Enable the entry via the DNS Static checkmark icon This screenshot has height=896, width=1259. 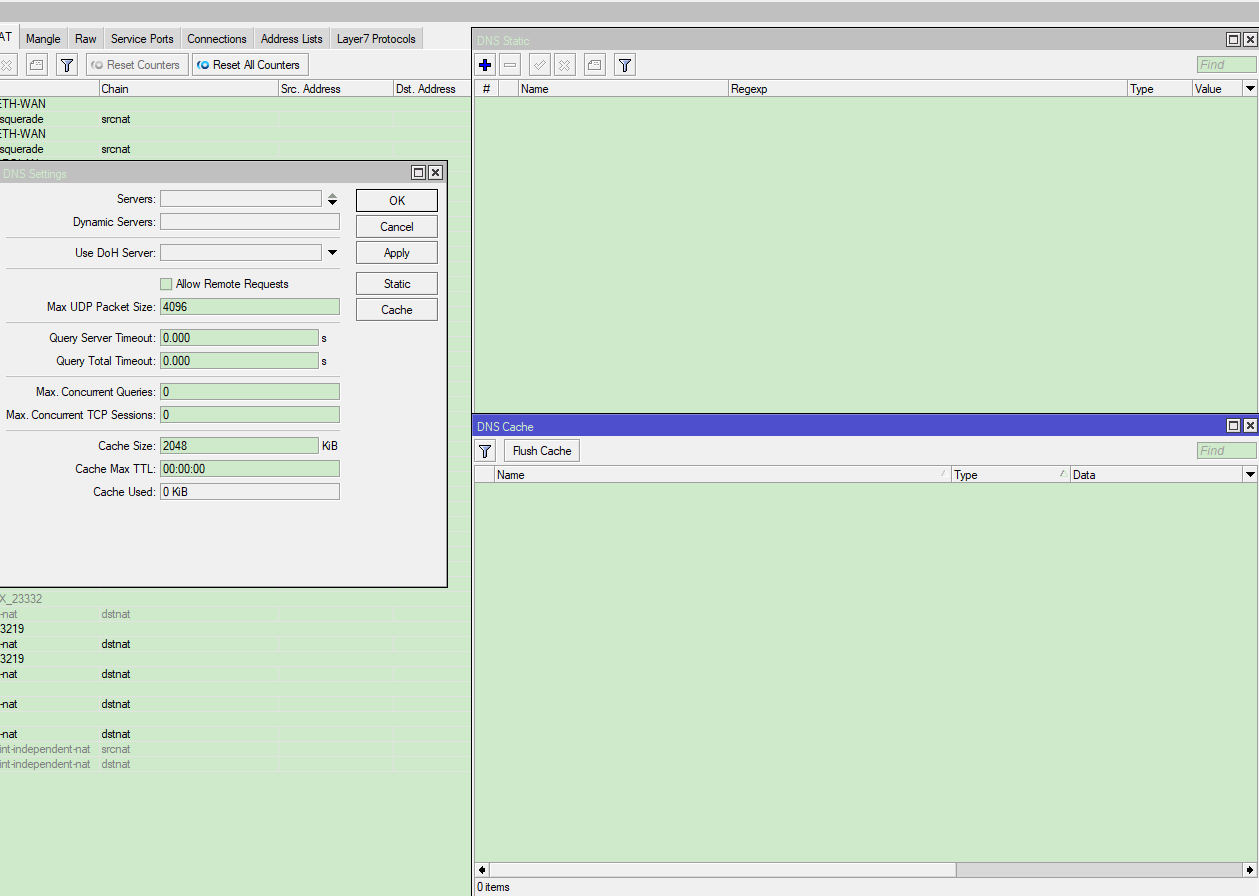(x=540, y=65)
